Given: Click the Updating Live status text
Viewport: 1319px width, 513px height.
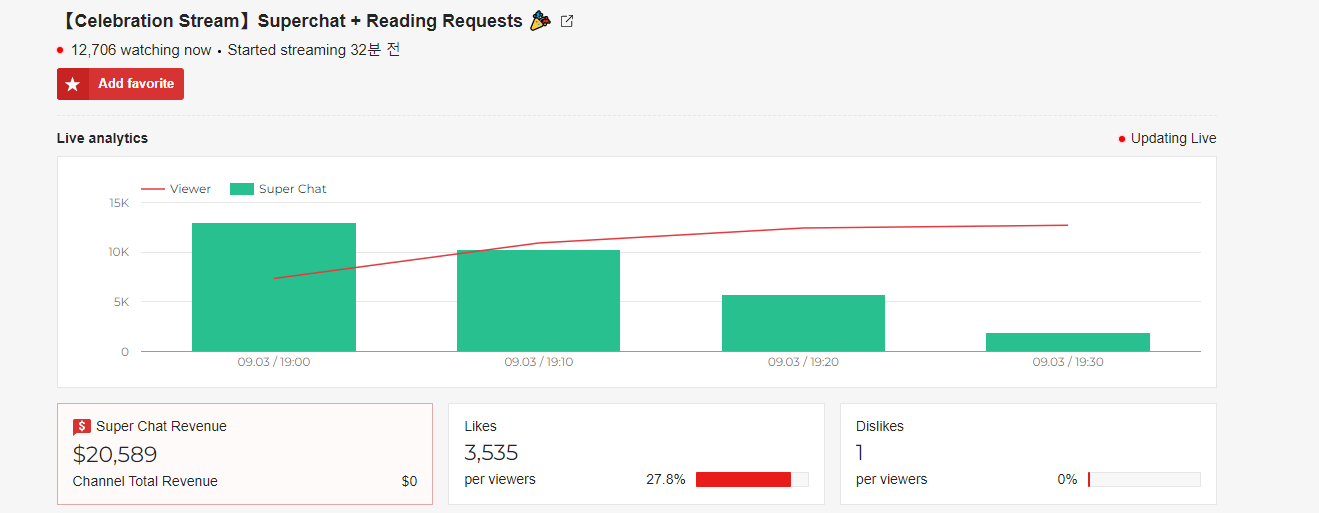Looking at the screenshot, I should click(x=1174, y=139).
